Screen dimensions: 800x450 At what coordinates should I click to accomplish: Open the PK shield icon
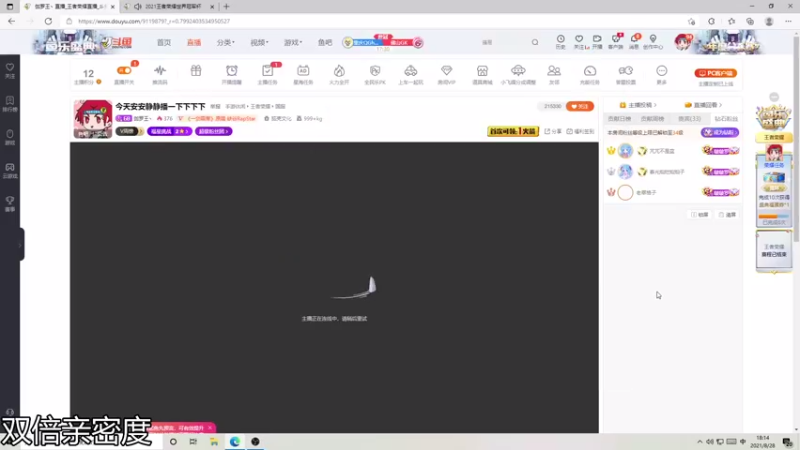[375, 70]
